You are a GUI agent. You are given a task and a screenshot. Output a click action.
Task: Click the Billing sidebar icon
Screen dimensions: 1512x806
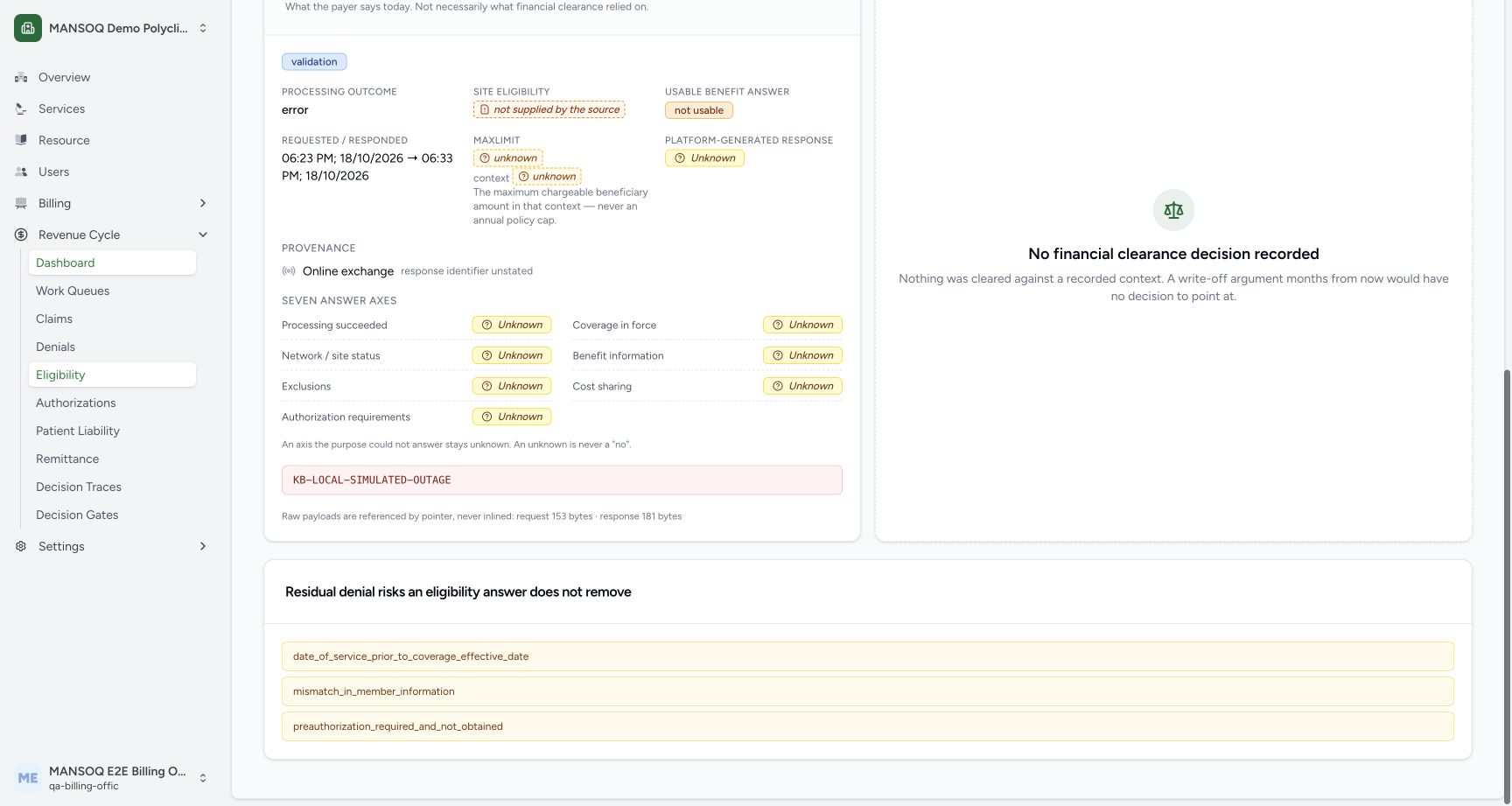pos(21,203)
